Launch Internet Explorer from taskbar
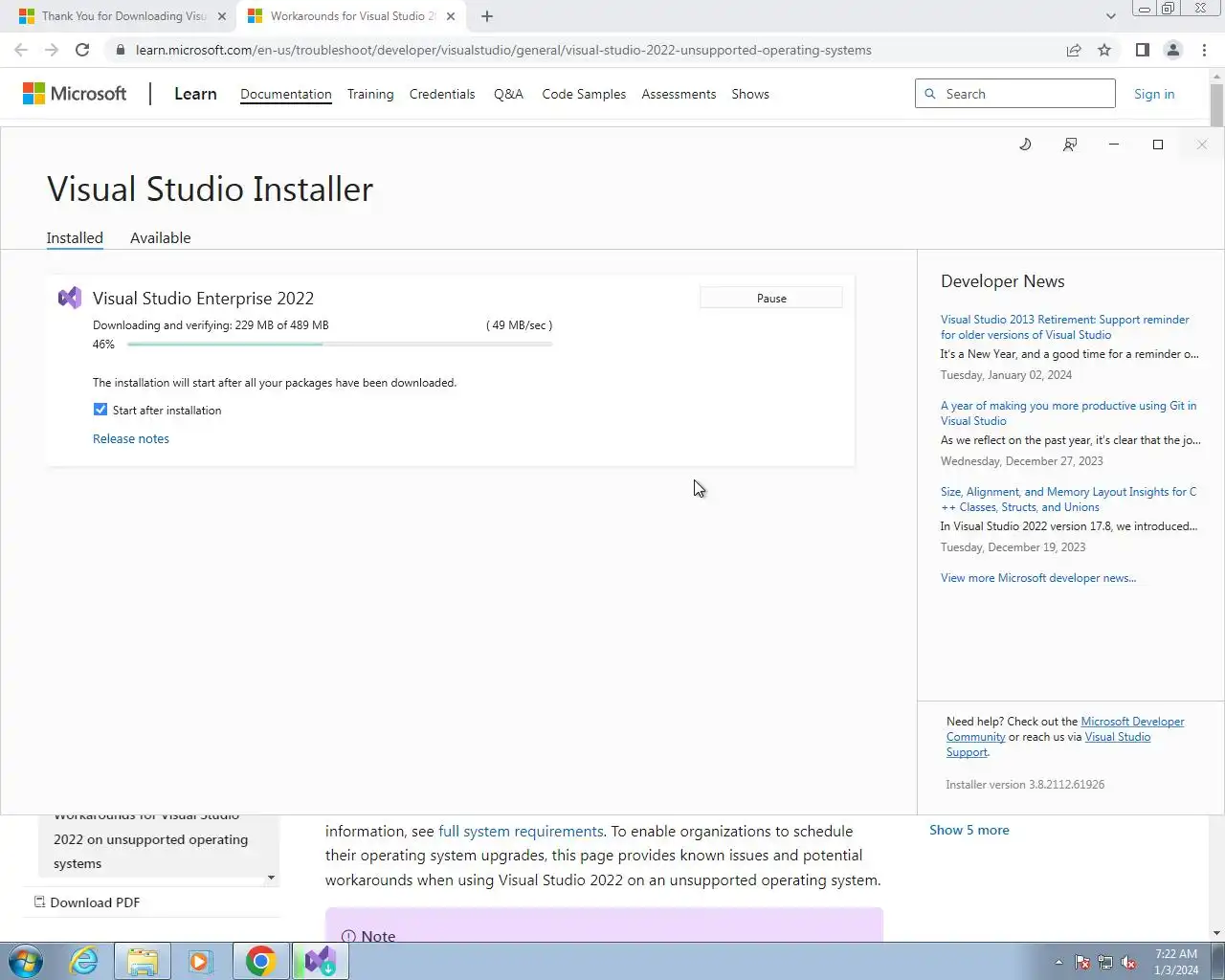Screen dimensions: 1225x980 coord(84,961)
